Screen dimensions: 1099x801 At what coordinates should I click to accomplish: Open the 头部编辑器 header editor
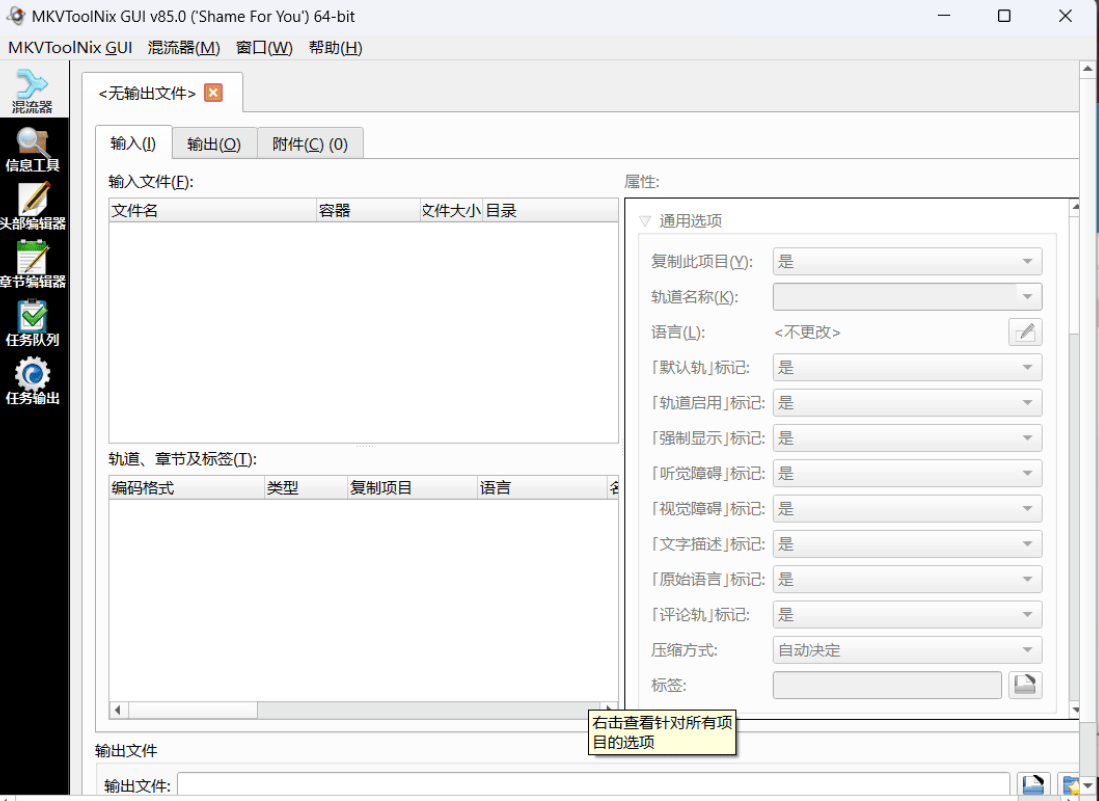[32, 207]
